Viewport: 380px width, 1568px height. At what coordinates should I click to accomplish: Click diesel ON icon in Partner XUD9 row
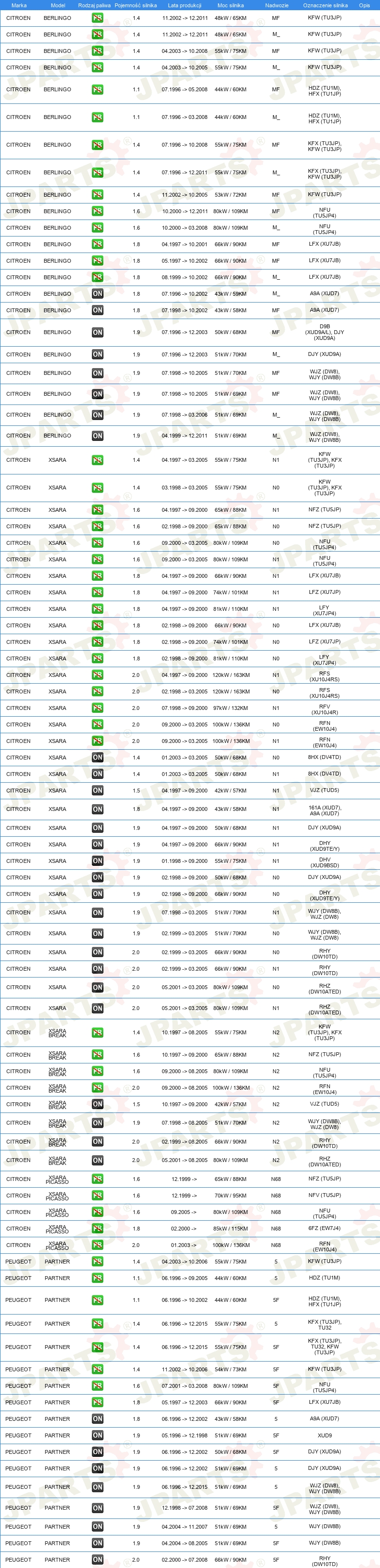point(98,1435)
